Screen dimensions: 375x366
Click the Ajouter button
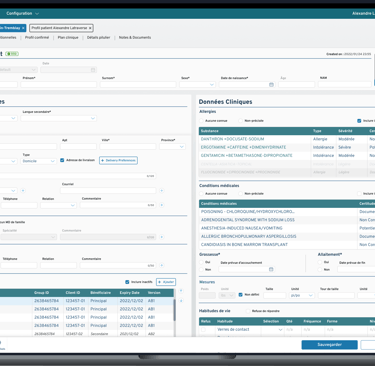point(166,282)
